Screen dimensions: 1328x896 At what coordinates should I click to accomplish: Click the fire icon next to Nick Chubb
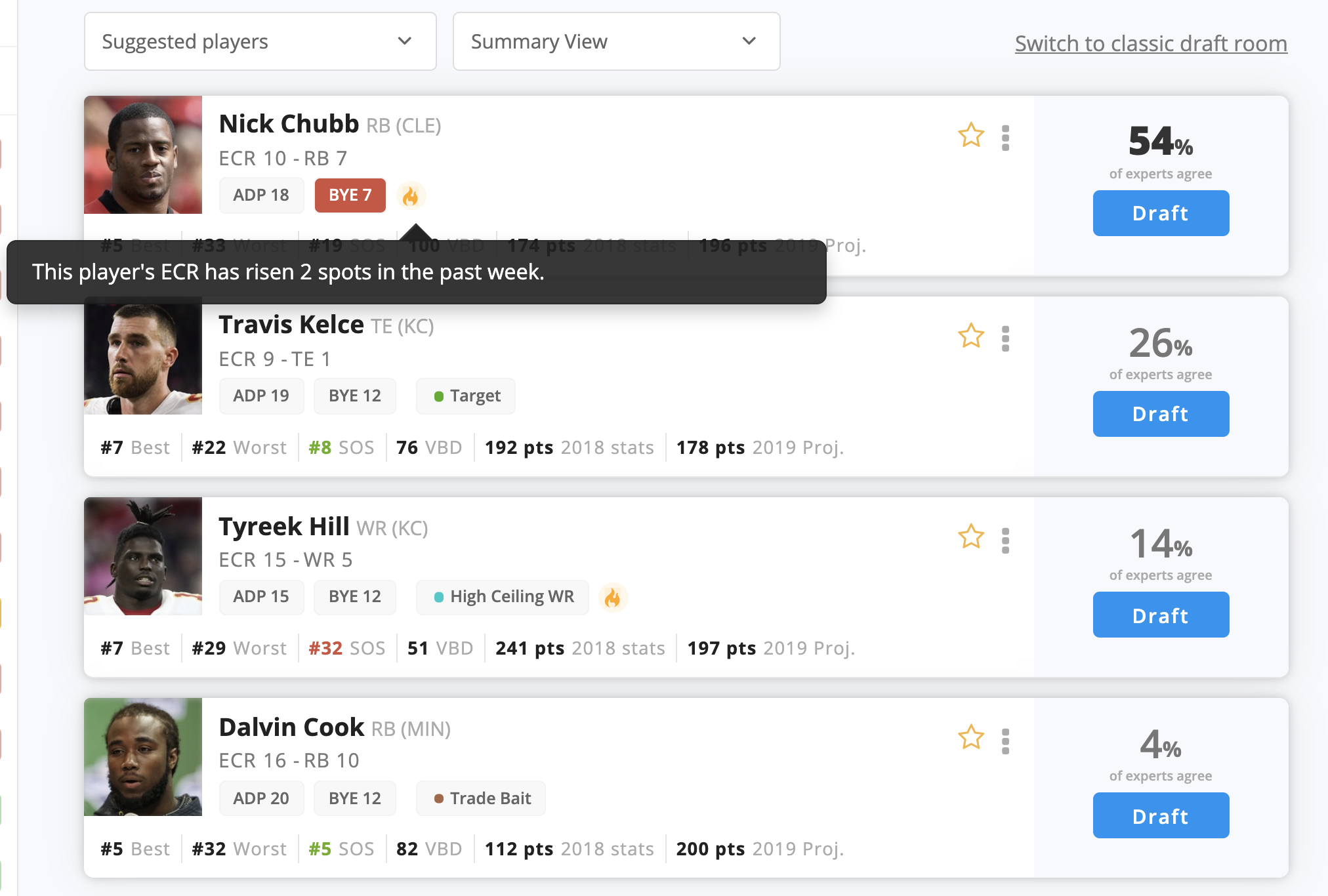413,195
